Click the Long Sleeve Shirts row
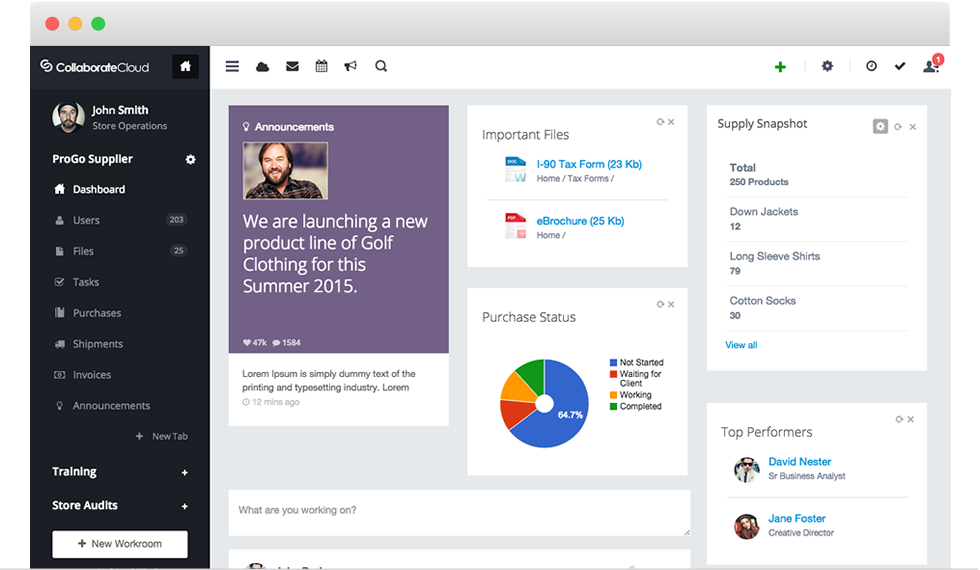The image size is (980, 570). click(x=818, y=264)
